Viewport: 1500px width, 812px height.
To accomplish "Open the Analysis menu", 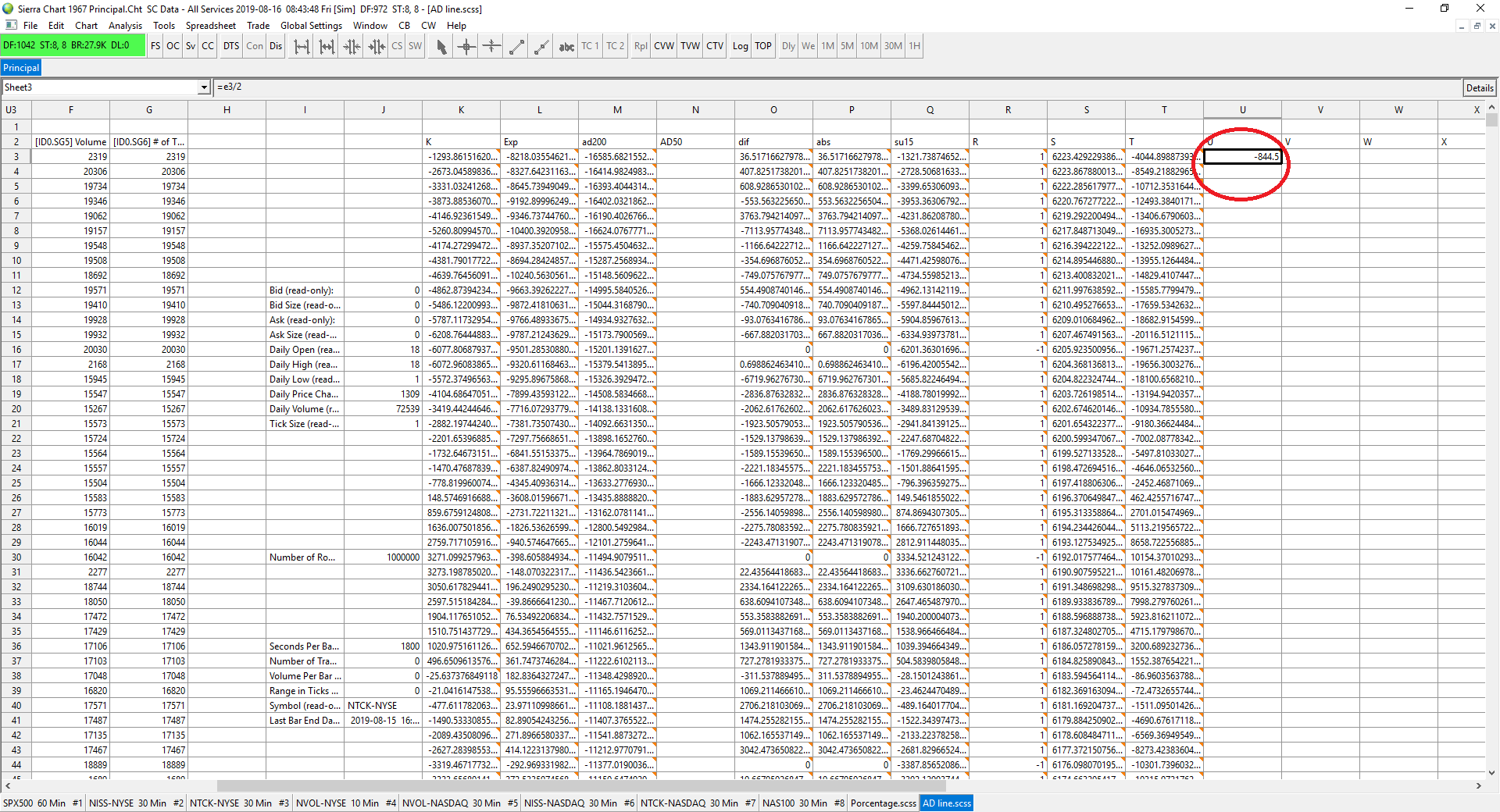I will pyautogui.click(x=126, y=26).
